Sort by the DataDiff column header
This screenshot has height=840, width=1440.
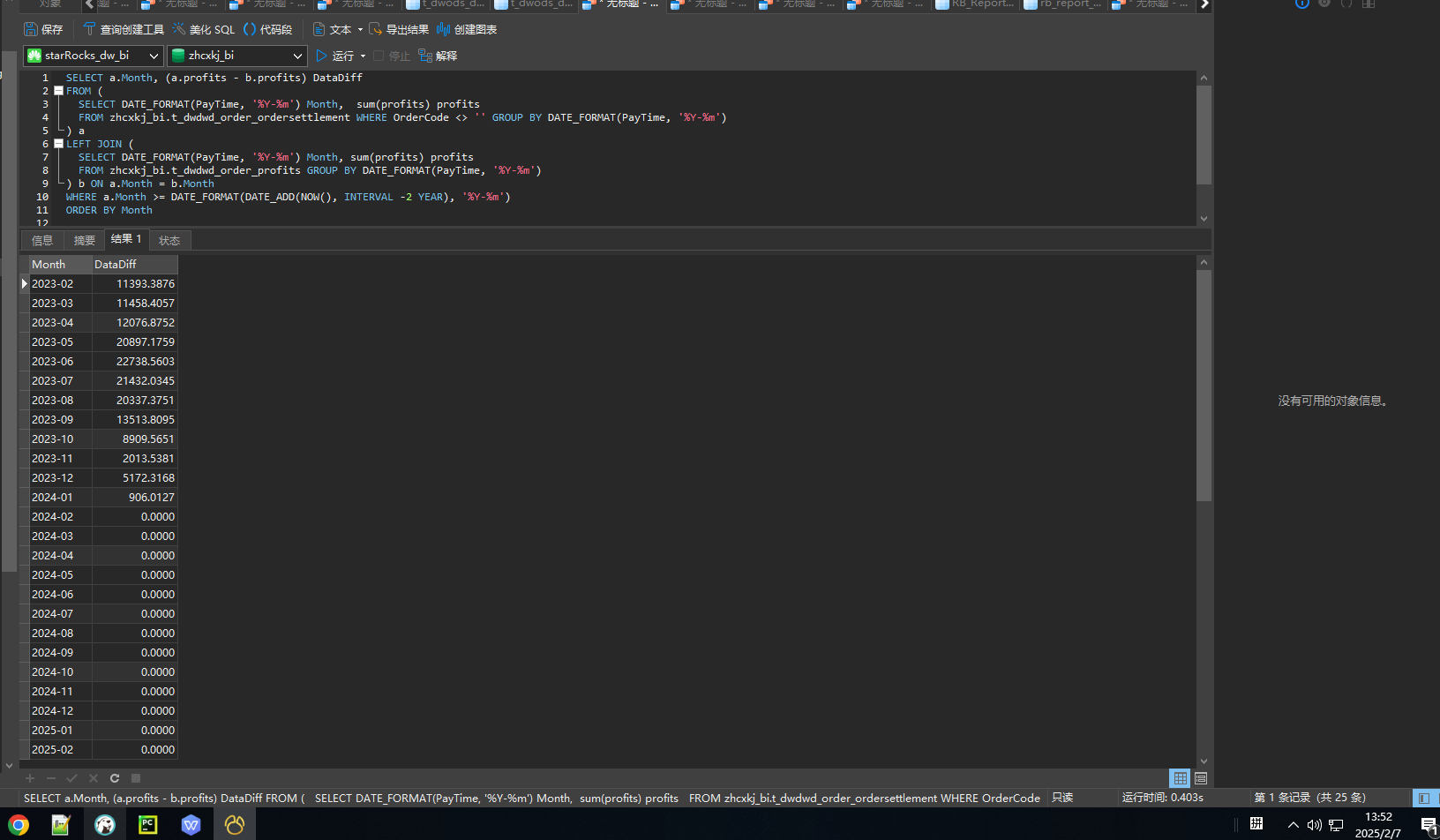point(135,264)
